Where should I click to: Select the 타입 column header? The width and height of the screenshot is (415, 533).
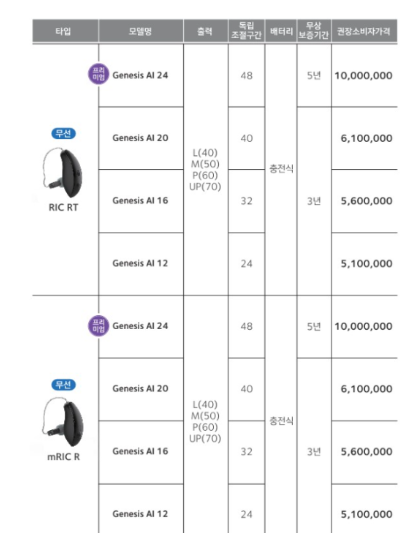65,31
